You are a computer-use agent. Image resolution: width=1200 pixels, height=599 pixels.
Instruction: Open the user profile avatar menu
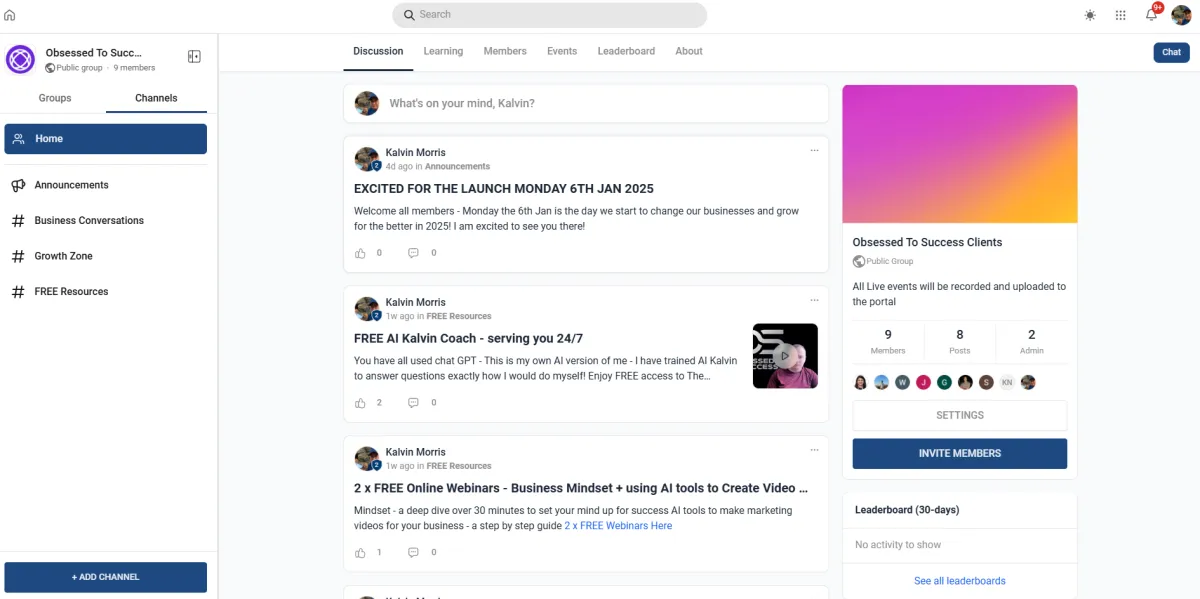pyautogui.click(x=1181, y=15)
